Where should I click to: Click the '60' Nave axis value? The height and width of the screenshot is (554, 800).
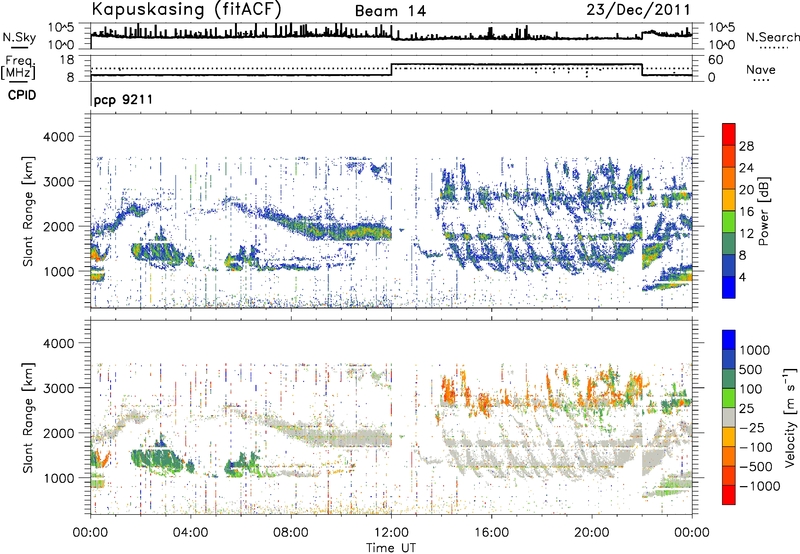[715, 60]
